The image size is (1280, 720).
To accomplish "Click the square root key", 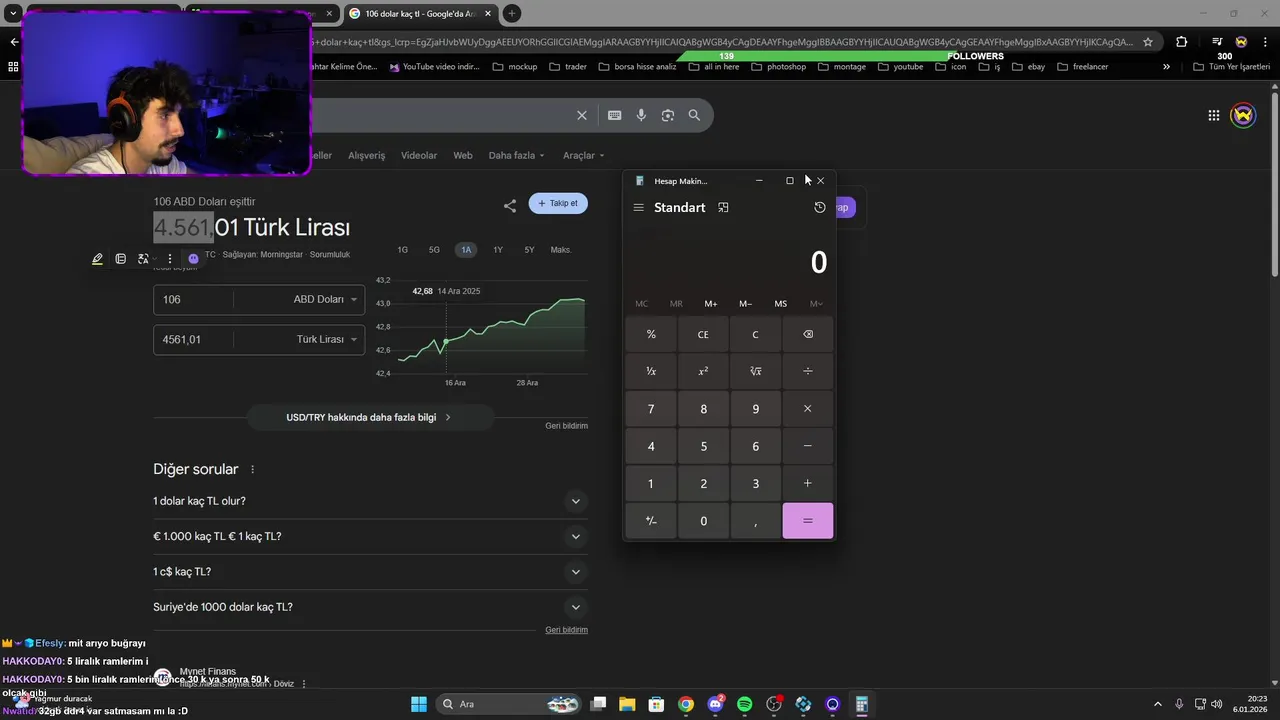I will click(x=755, y=371).
